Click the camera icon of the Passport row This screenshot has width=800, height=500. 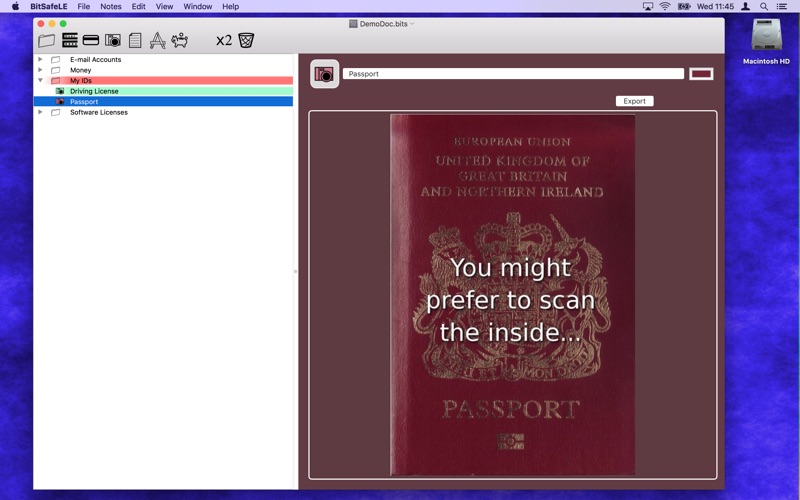click(x=60, y=102)
